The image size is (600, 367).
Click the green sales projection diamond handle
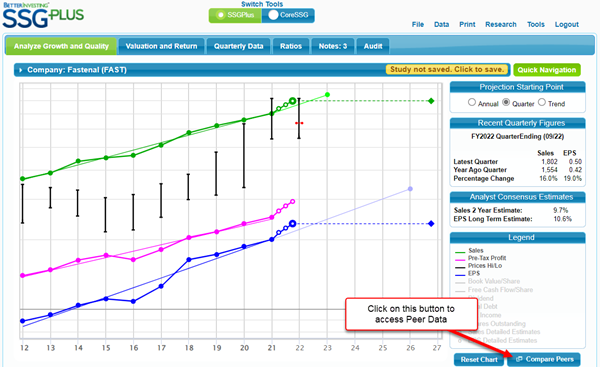(x=431, y=101)
